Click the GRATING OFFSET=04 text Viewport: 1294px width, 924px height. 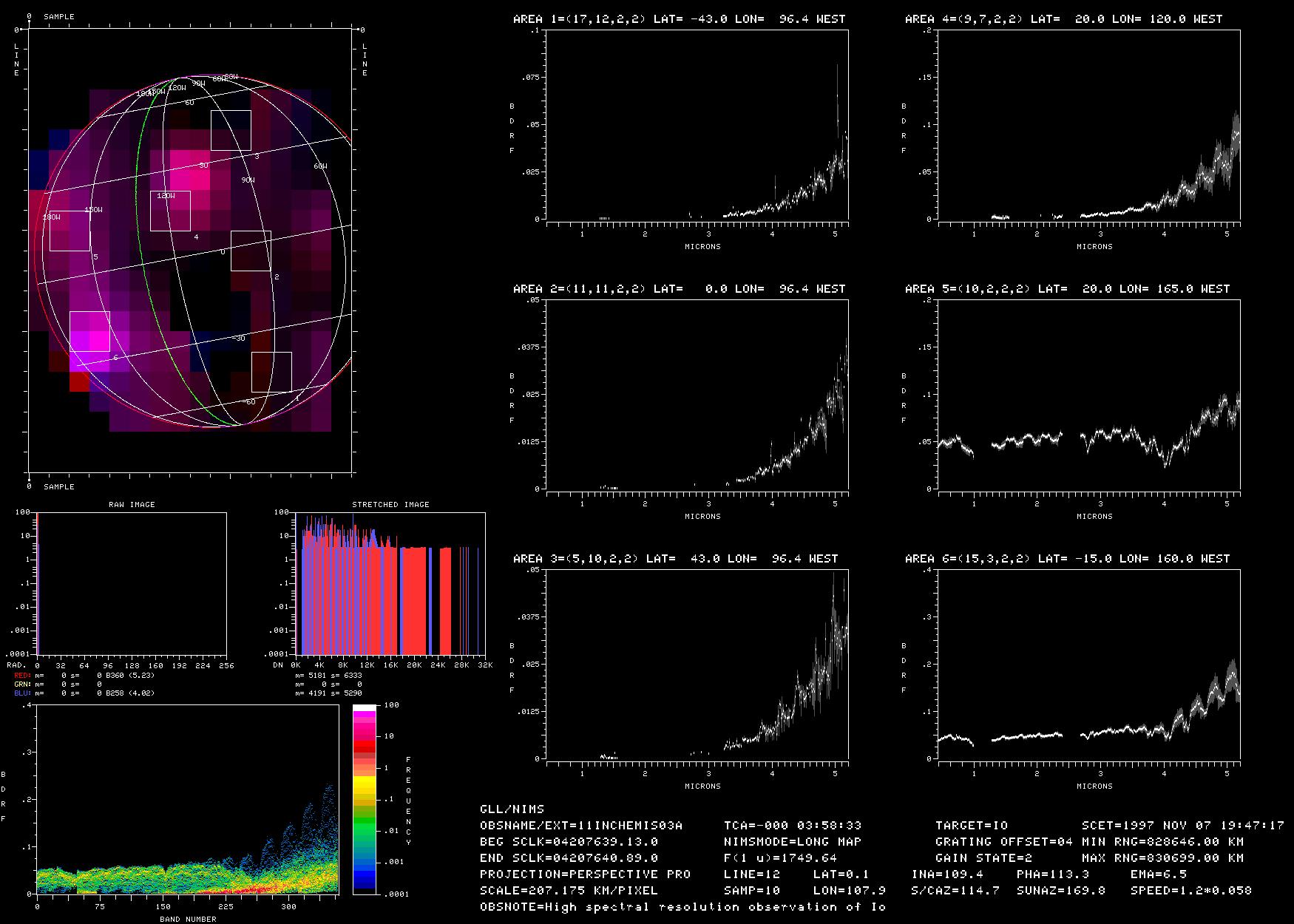point(1004,842)
